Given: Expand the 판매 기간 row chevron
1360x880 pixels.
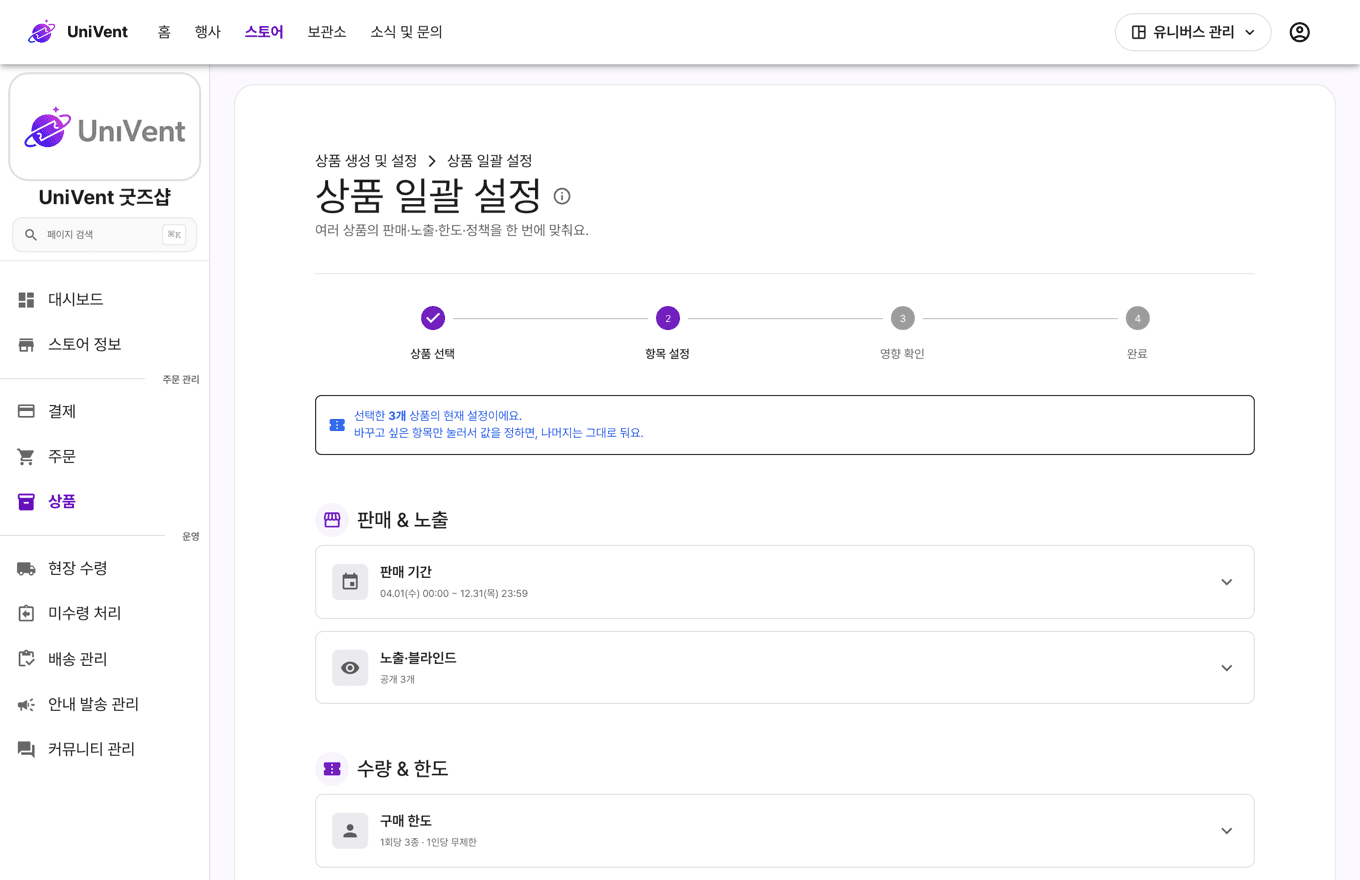Looking at the screenshot, I should coord(1227,582).
